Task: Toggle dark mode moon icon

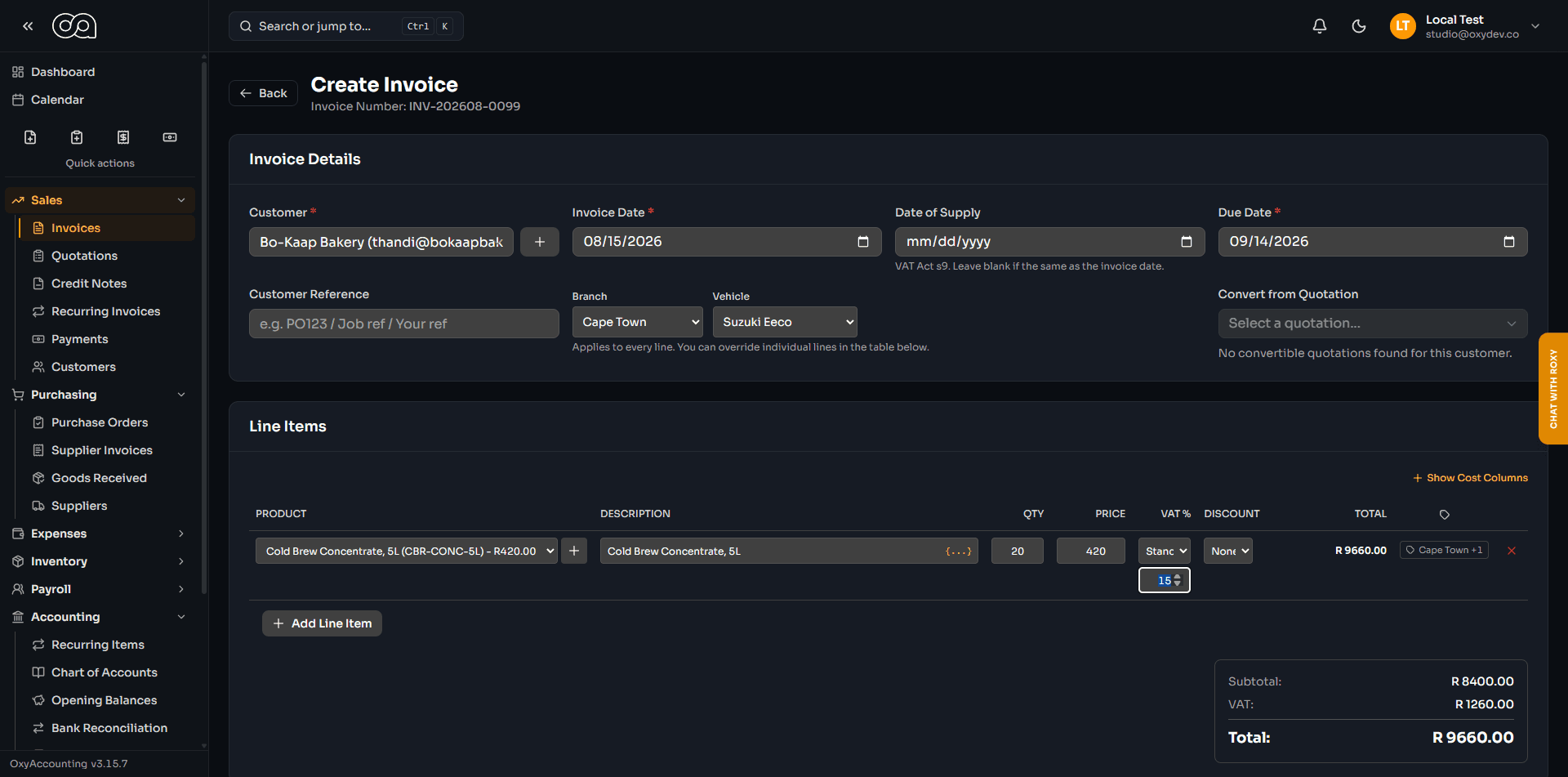Action: 1359,26
